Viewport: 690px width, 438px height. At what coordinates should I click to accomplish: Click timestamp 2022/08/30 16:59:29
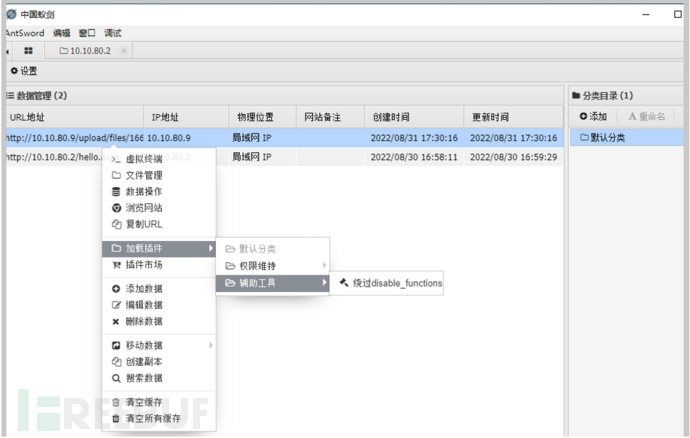514,157
